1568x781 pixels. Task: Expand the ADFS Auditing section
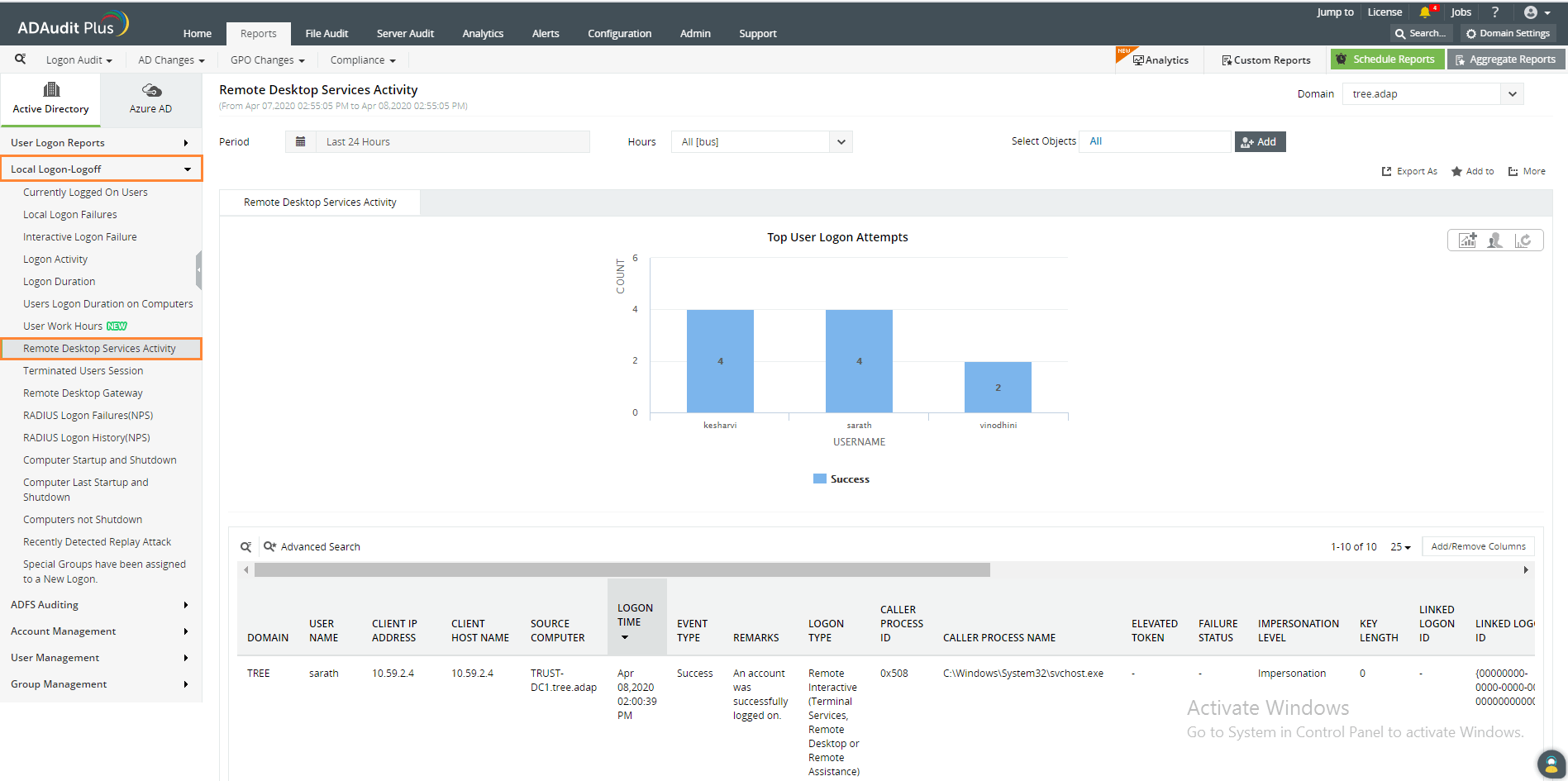tap(99, 605)
